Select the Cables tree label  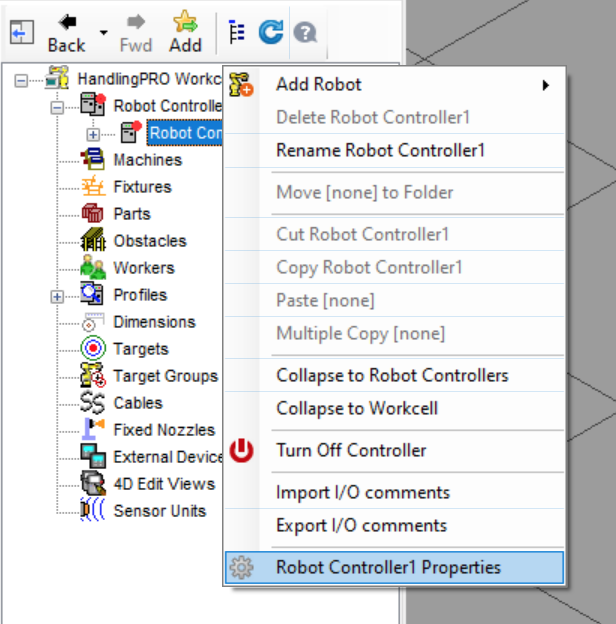138,404
